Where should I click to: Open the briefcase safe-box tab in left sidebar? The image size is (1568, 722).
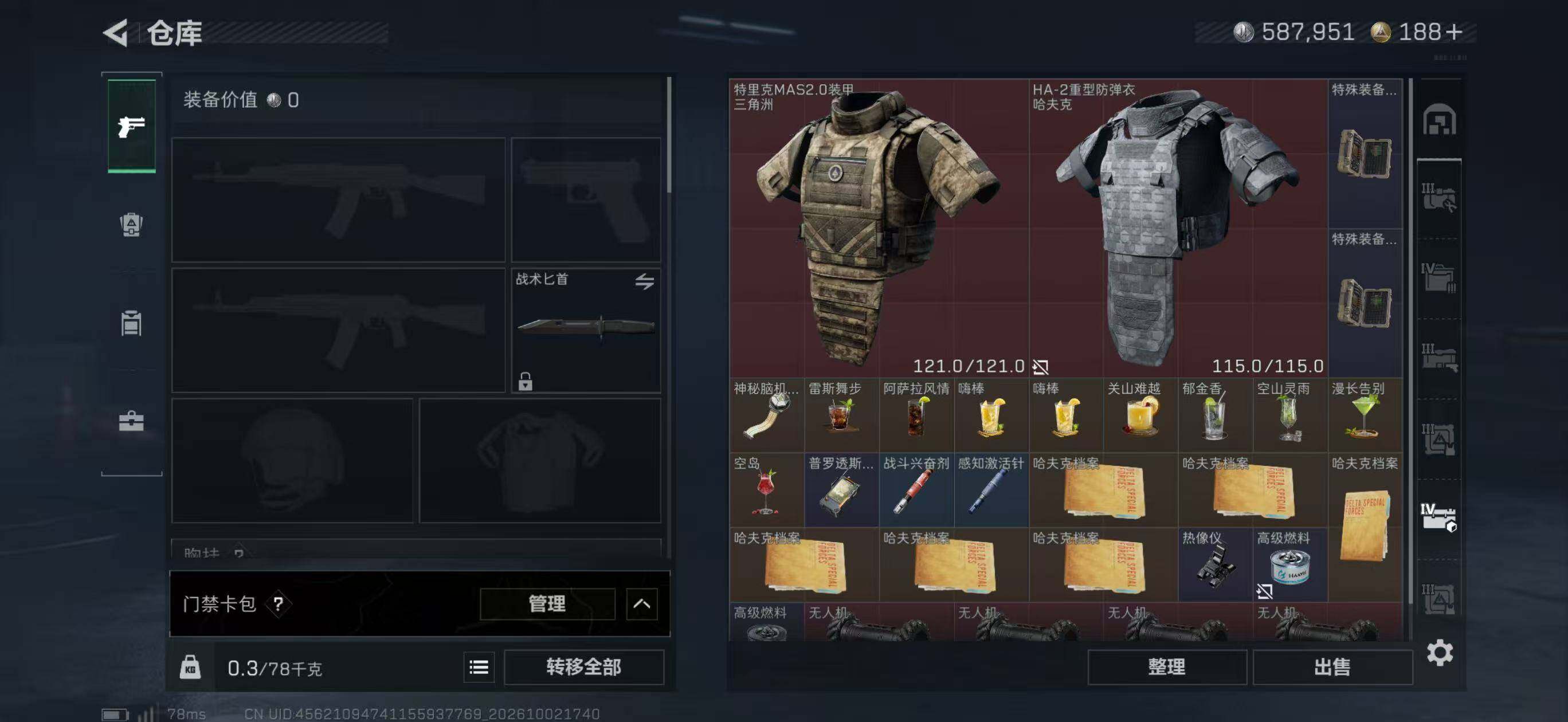coord(131,421)
